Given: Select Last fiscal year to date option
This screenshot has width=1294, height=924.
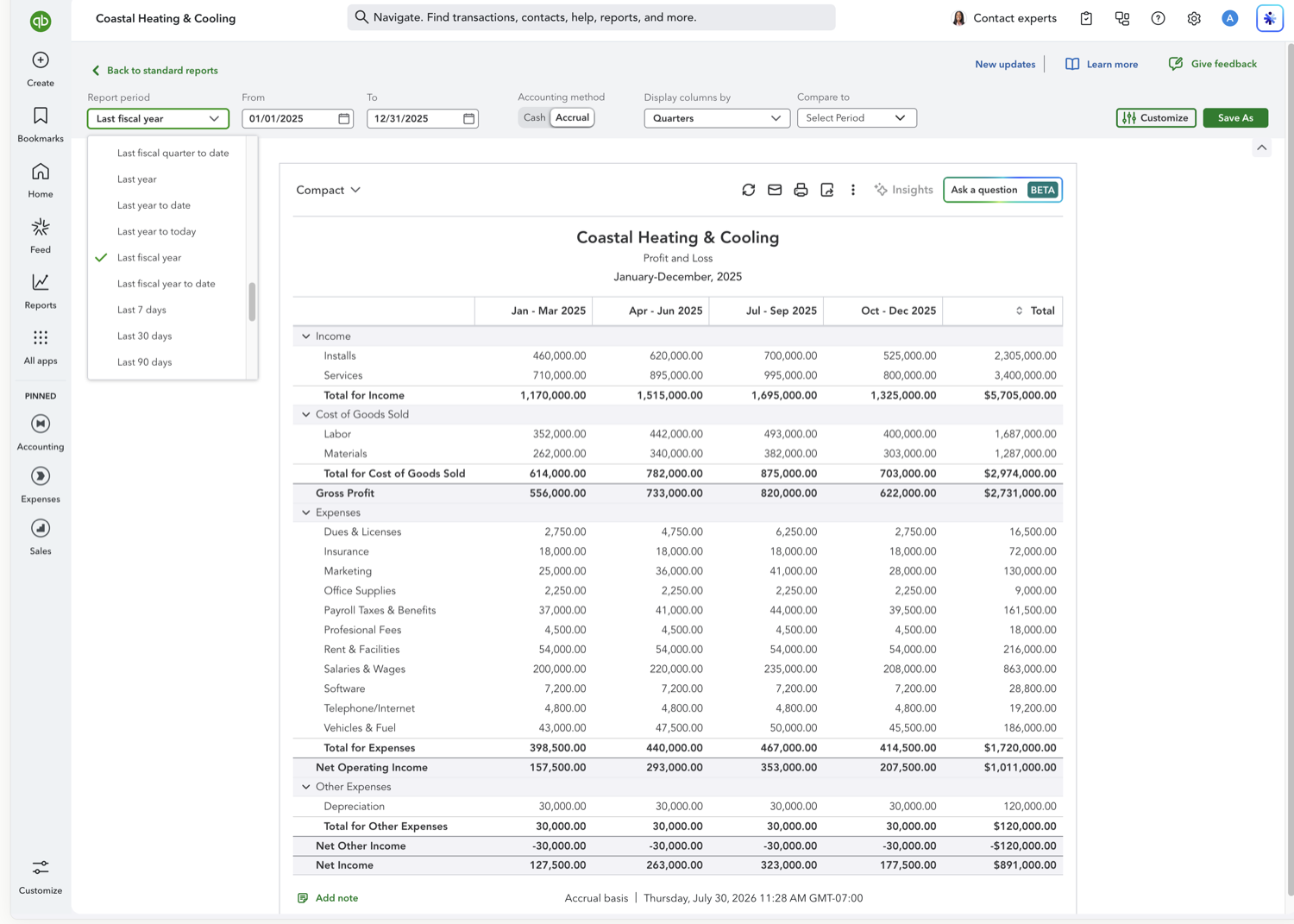Looking at the screenshot, I should click(166, 284).
